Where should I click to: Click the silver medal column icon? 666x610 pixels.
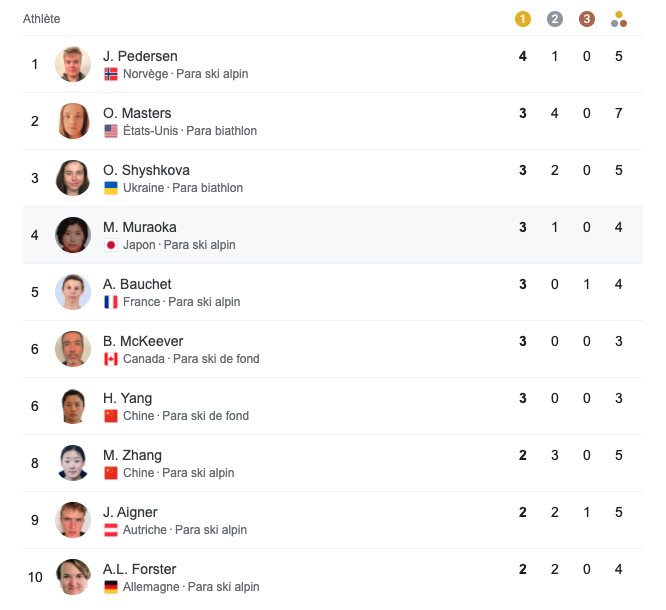tap(555, 19)
